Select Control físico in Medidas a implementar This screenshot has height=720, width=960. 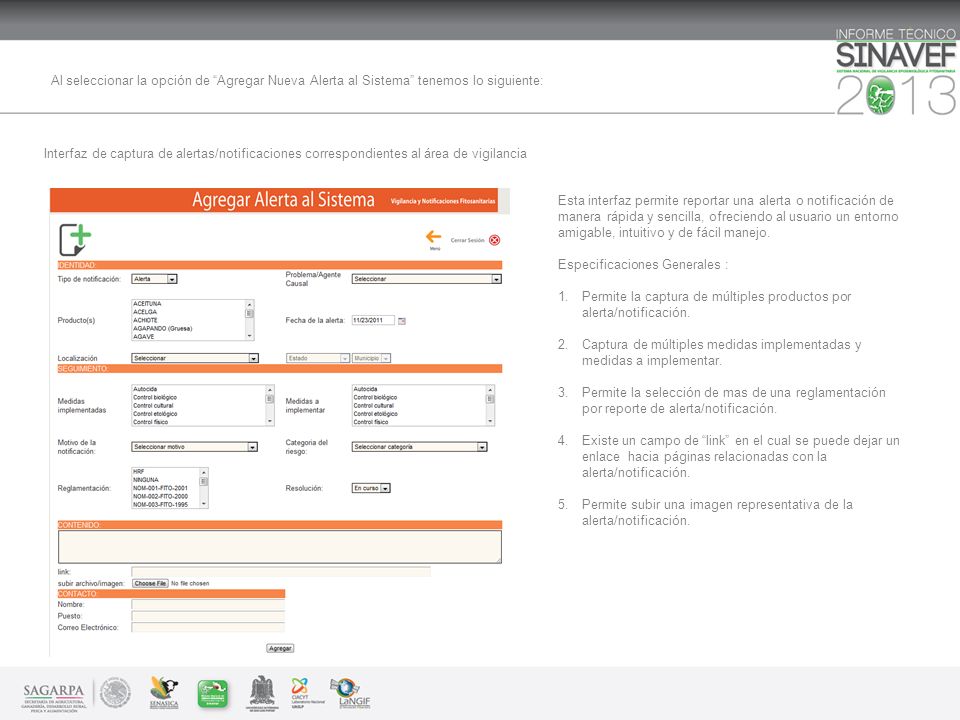tap(371, 422)
